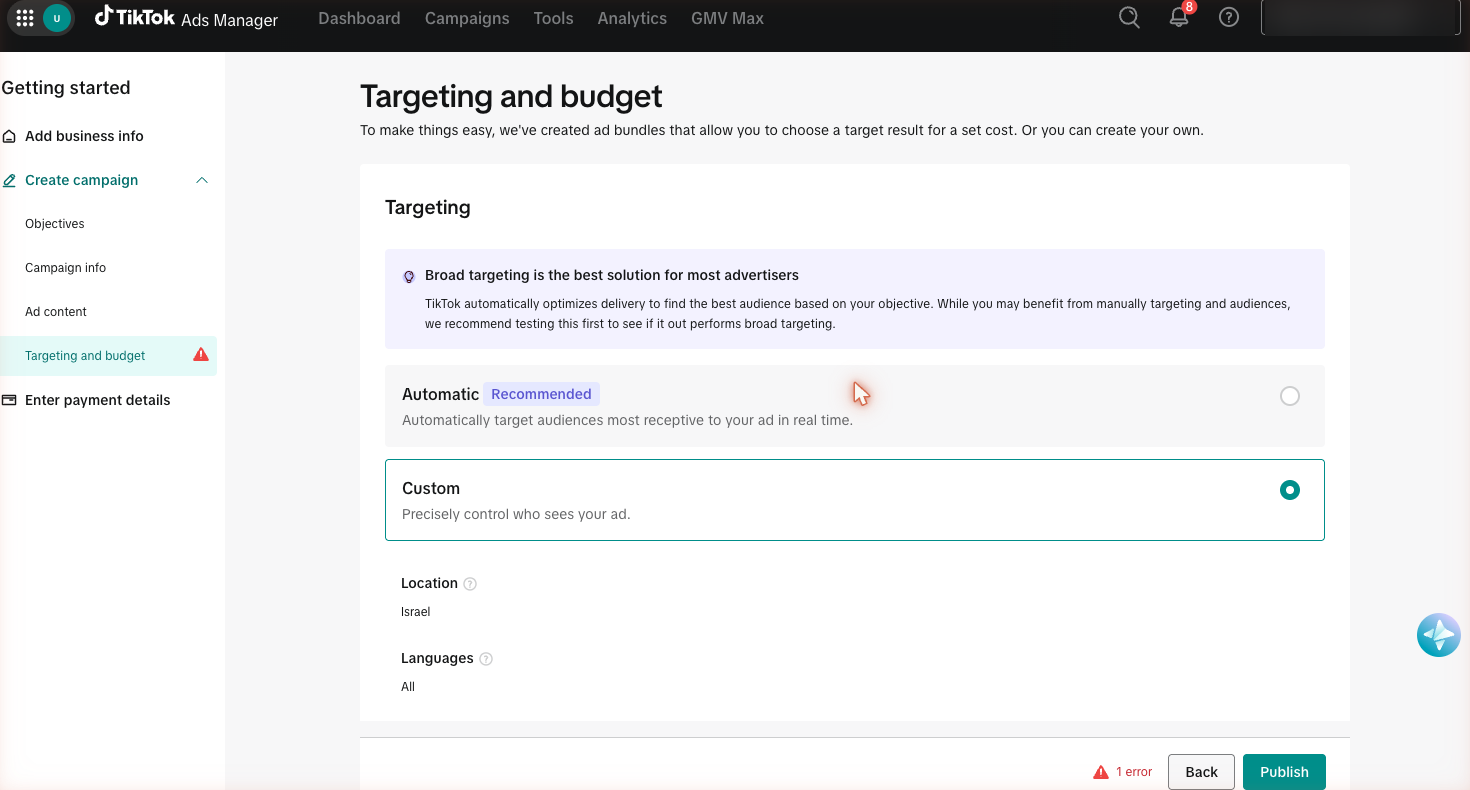
Task: Click the All languages value
Action: (x=408, y=687)
